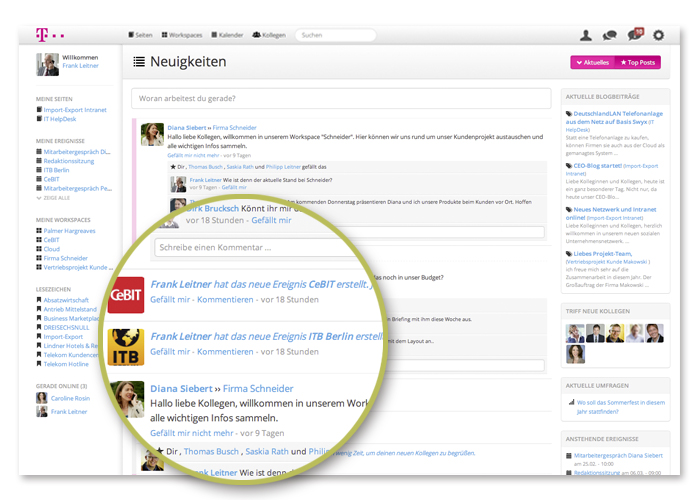Image resolution: width=700 pixels, height=500 pixels.
Task: Open Palmer Hargreaves workspace
Action: coord(69,231)
